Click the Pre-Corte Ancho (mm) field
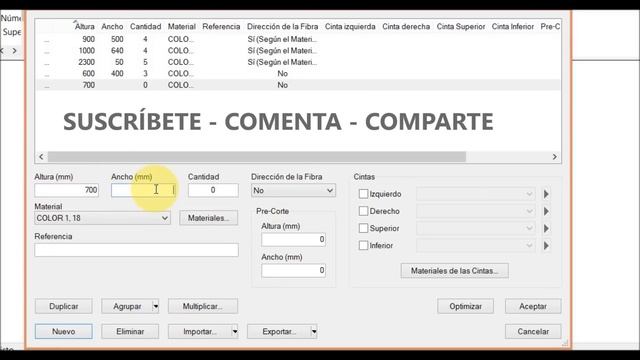Screen dimensions: 640x360 293,270
